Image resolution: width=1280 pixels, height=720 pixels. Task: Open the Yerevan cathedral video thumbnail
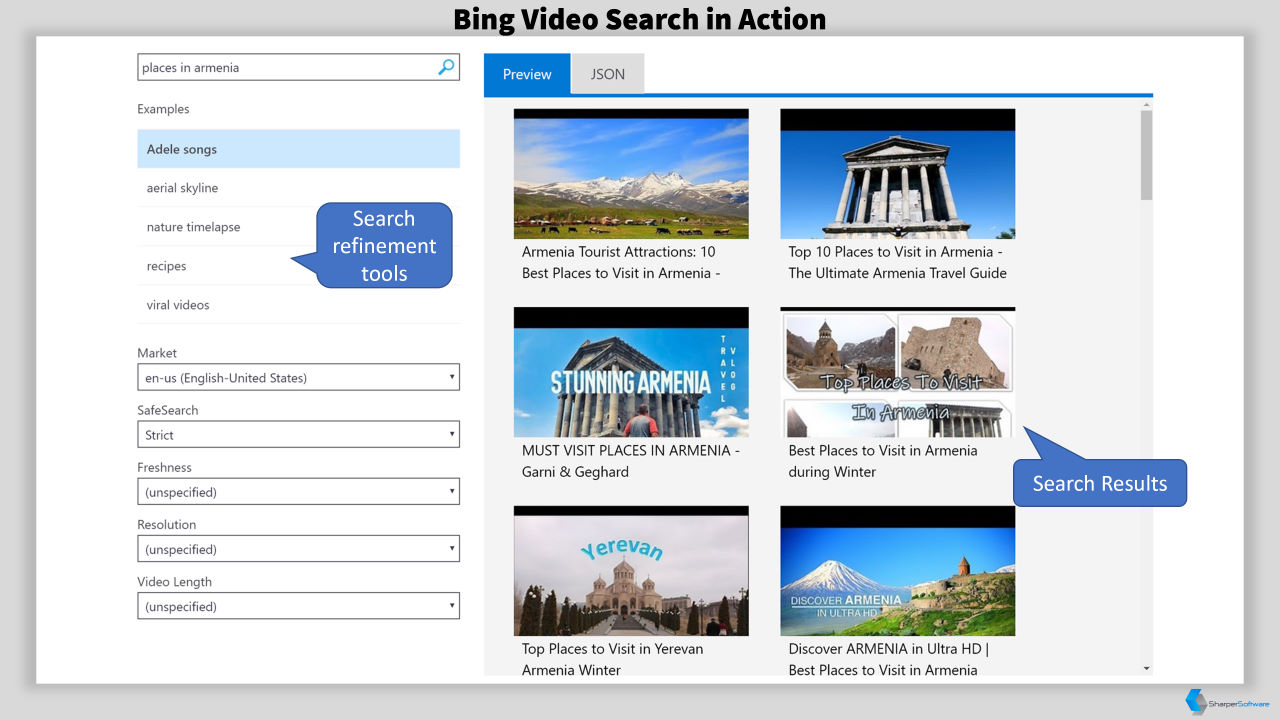tap(631, 571)
